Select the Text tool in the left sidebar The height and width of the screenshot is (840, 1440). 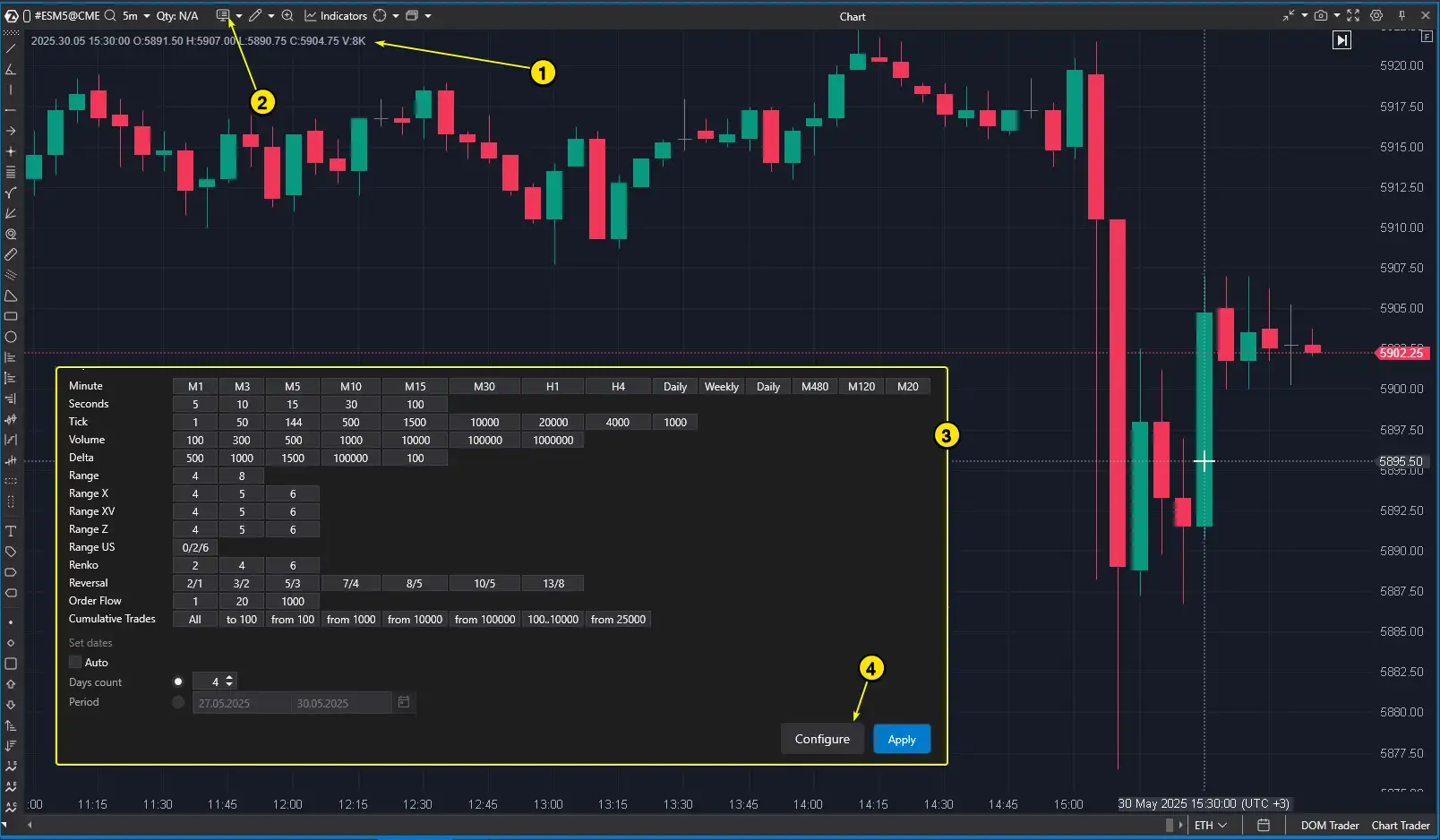point(11,530)
